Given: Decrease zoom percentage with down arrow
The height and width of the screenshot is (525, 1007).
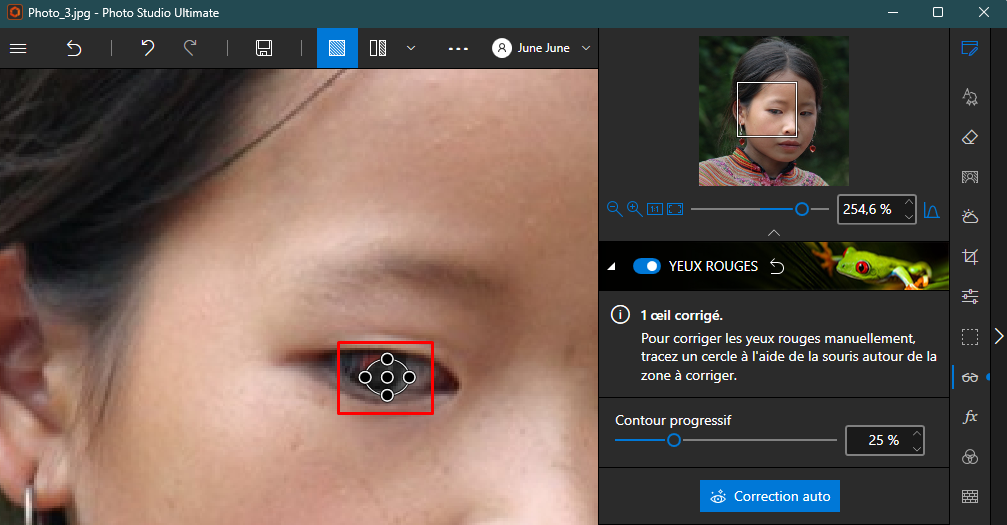Looking at the screenshot, I should pos(909,217).
